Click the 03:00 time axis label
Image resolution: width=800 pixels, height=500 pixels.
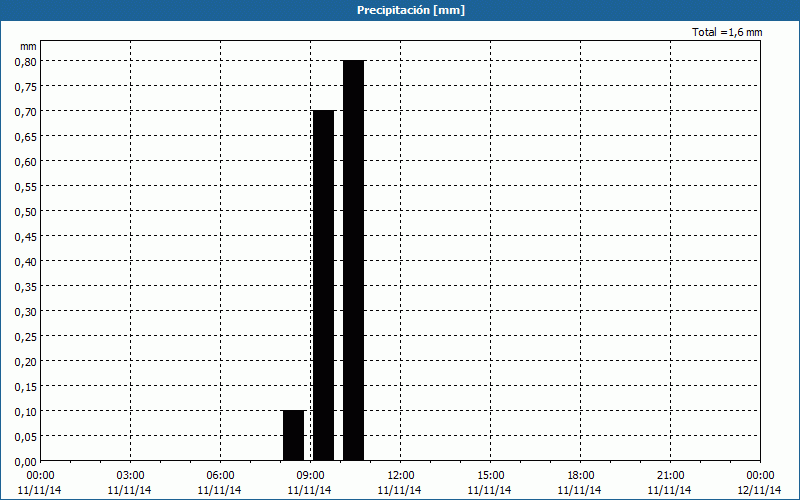[130, 475]
